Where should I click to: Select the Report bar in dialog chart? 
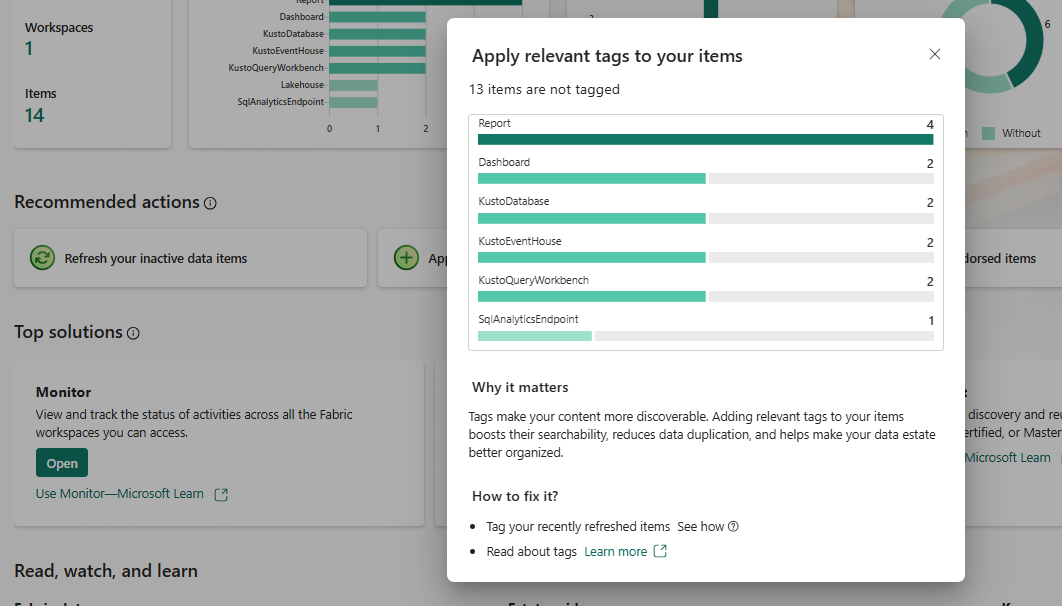click(x=705, y=139)
